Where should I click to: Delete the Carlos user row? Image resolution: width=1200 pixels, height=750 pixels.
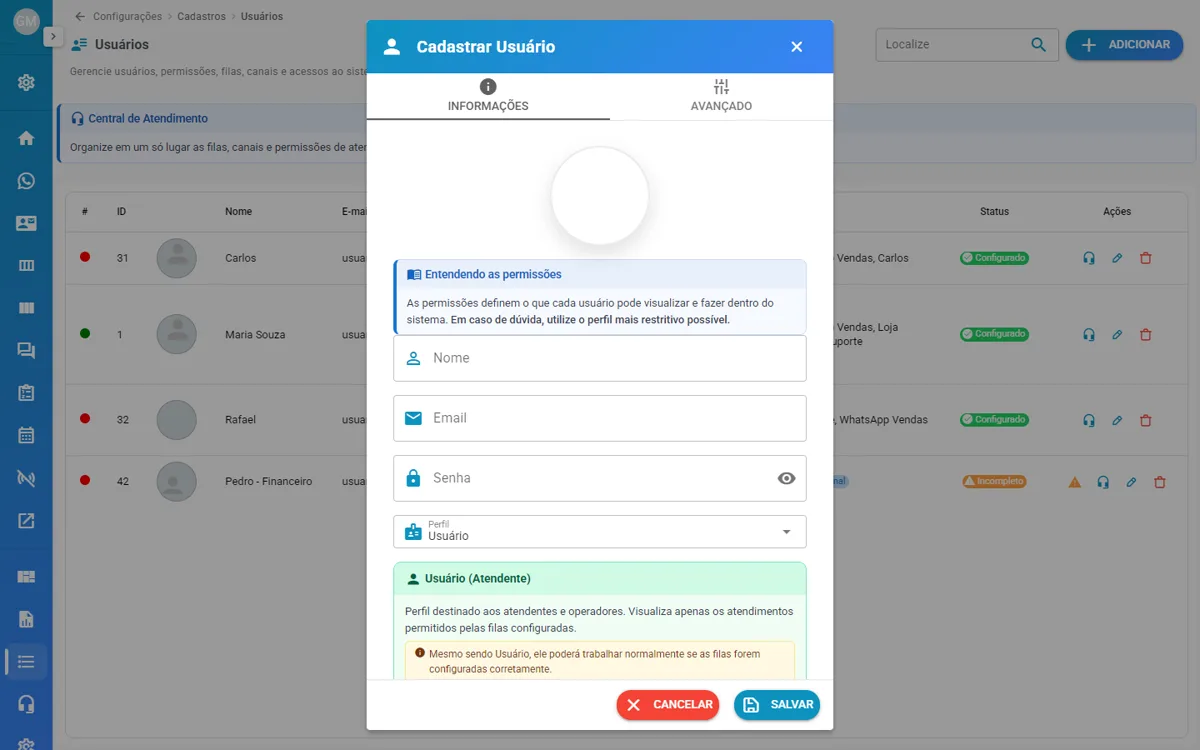[1146, 258]
